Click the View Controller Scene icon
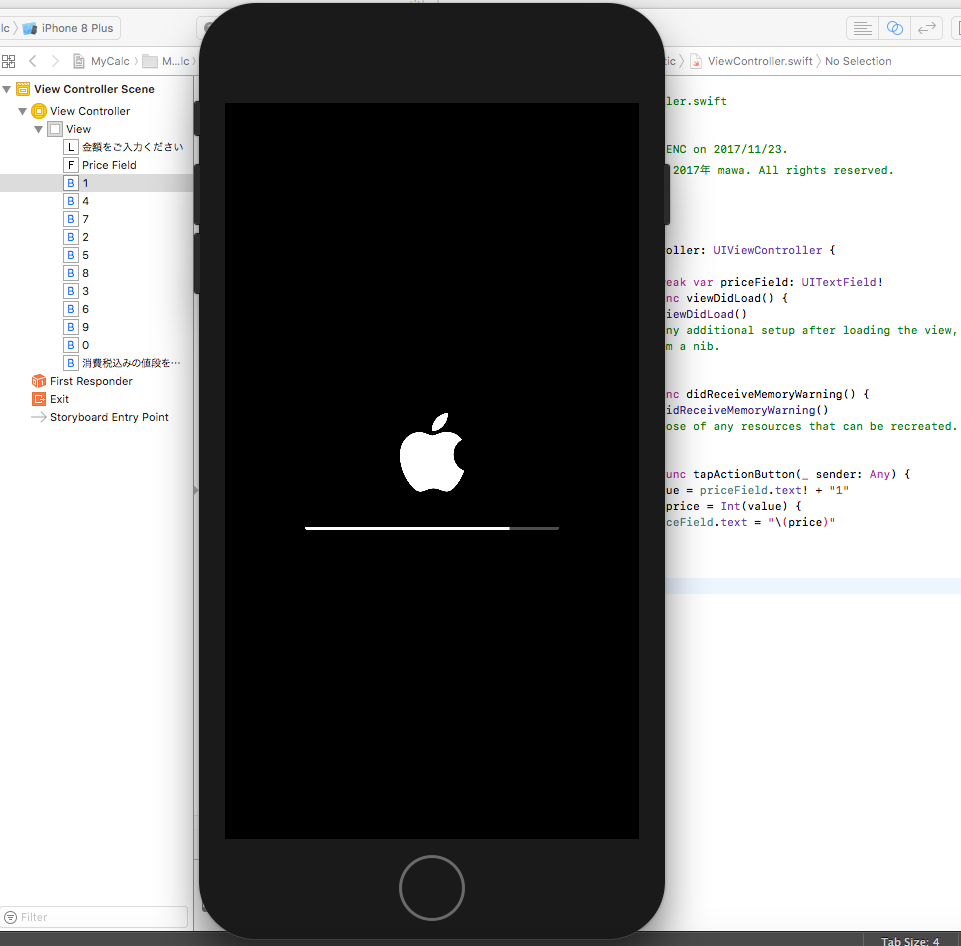 pos(23,89)
